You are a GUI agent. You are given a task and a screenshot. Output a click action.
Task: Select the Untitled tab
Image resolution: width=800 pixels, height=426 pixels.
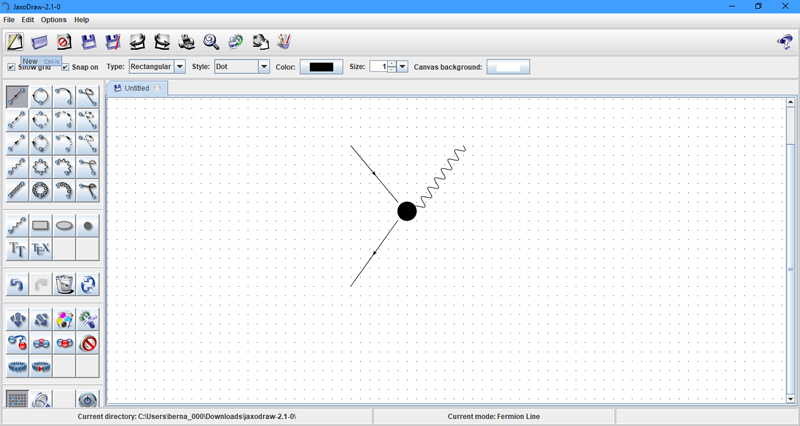[x=137, y=88]
